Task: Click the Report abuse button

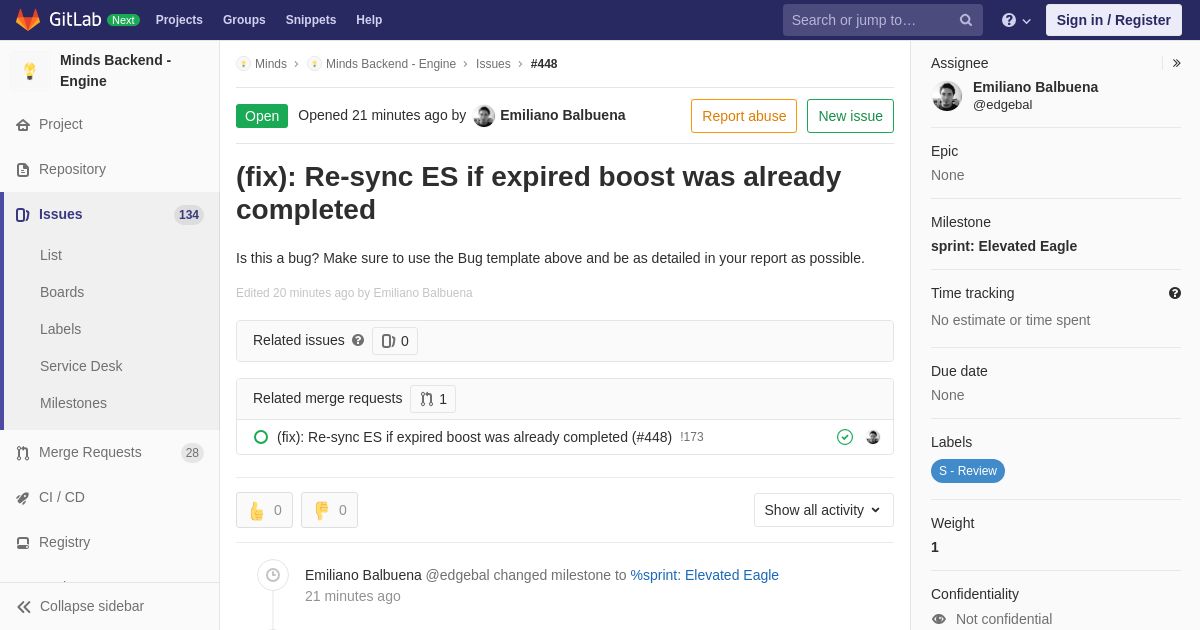Action: pyautogui.click(x=744, y=116)
